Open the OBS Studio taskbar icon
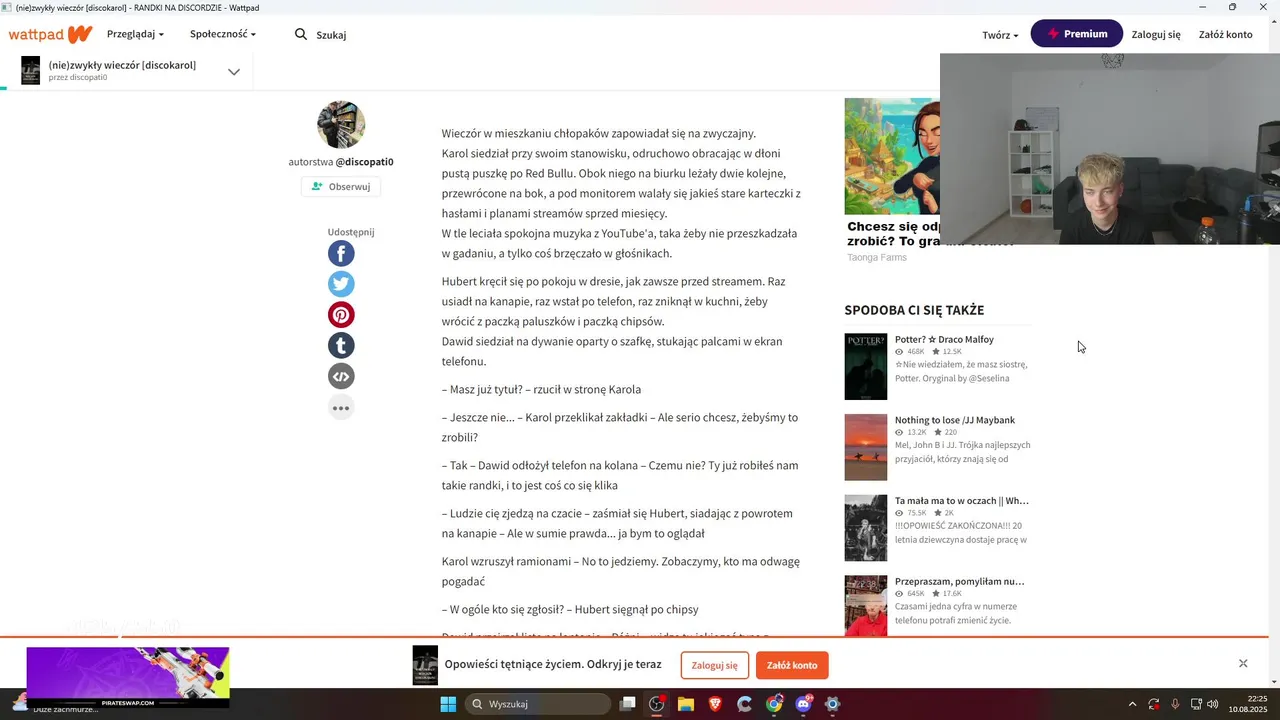This screenshot has height=720, width=1280. [657, 704]
